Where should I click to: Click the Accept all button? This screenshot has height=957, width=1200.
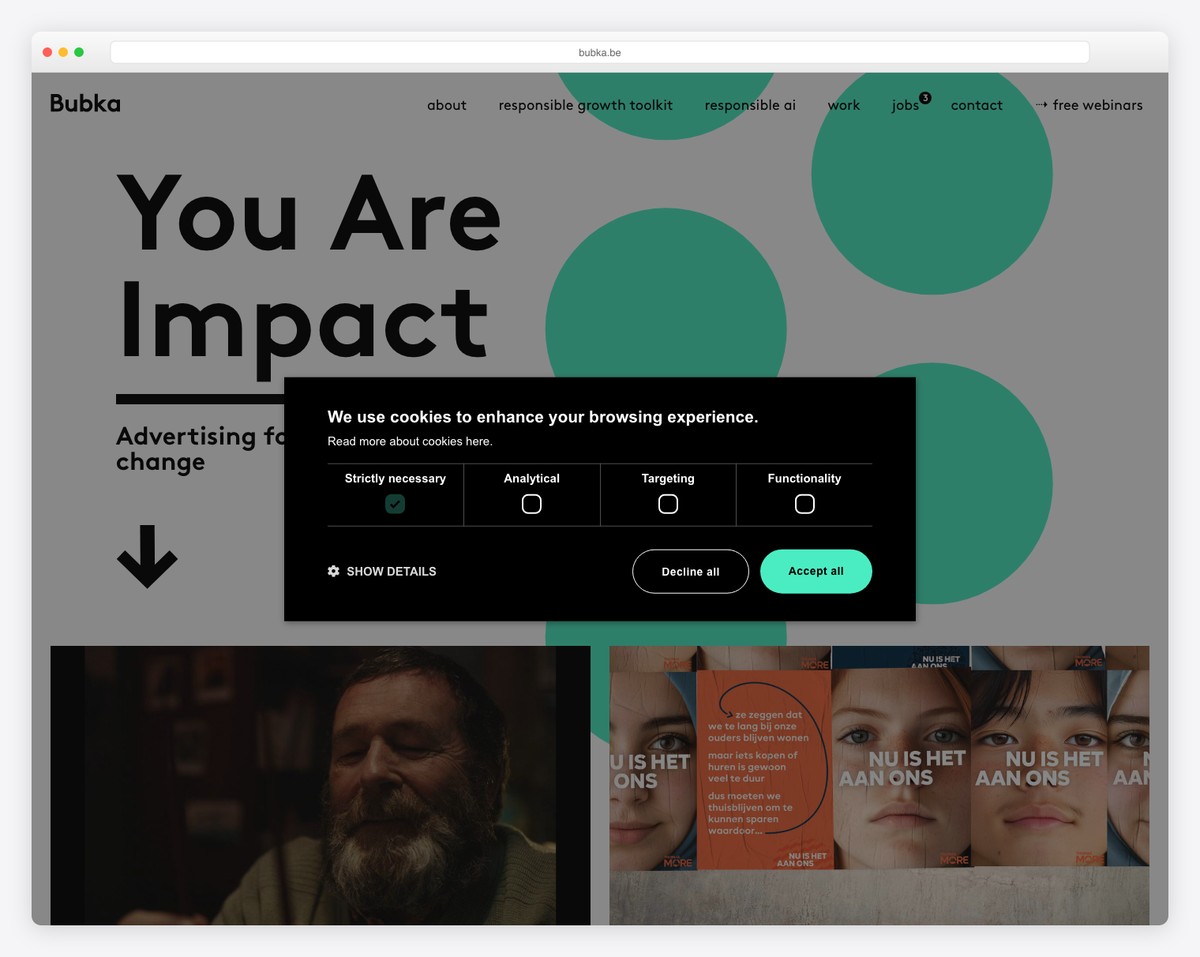[x=816, y=571]
